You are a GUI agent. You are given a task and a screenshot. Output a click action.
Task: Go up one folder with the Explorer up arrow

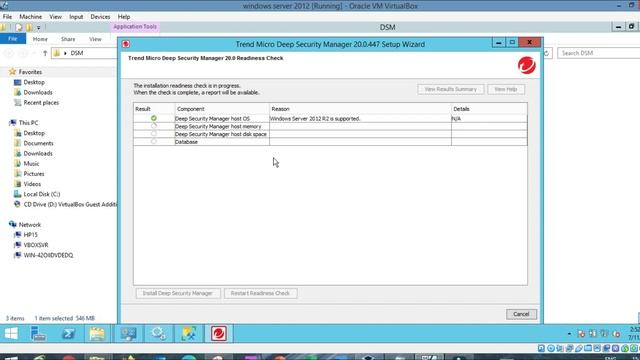(45, 53)
